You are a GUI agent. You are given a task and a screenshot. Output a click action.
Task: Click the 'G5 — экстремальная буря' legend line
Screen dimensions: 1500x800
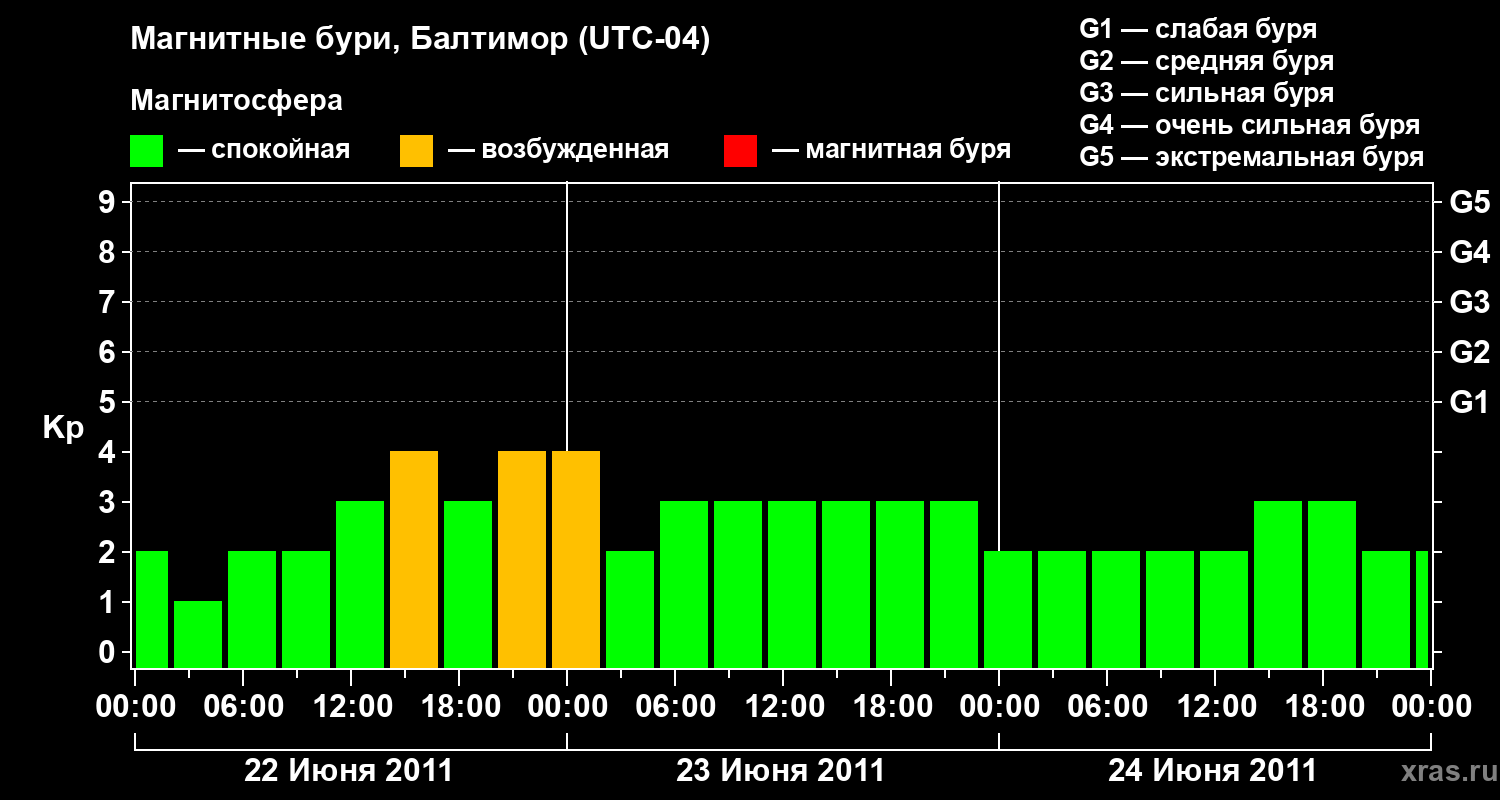1252,157
